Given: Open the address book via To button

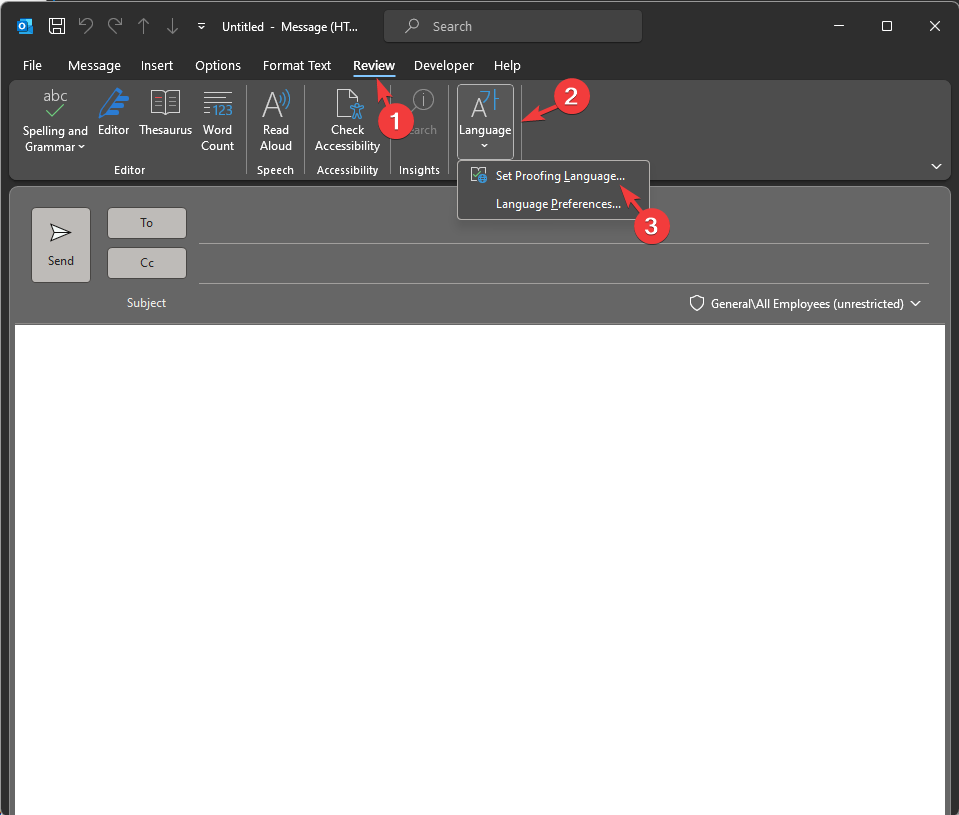Looking at the screenshot, I should (146, 222).
